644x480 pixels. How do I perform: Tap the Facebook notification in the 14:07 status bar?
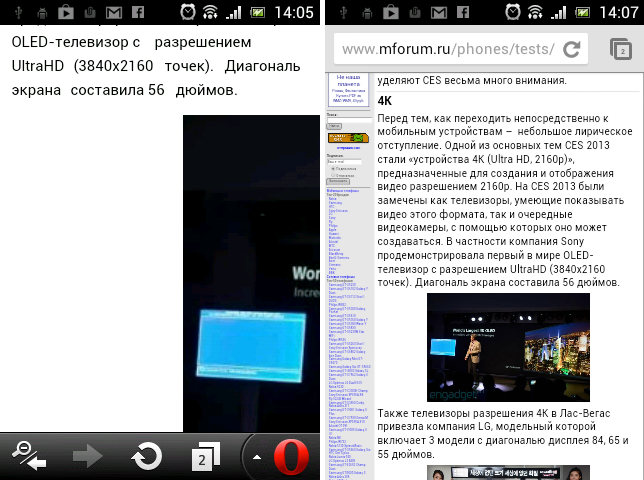click(463, 12)
